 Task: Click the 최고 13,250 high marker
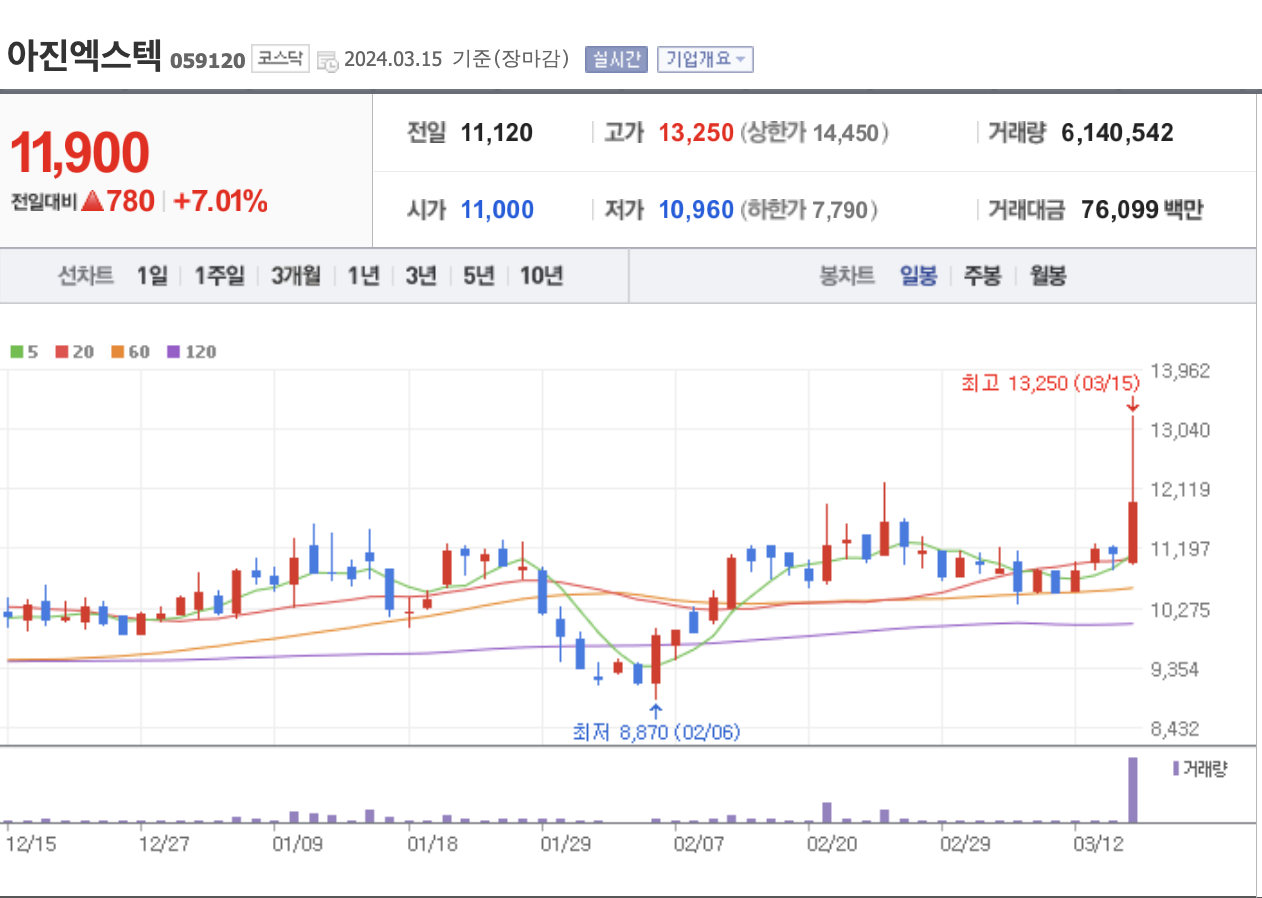(x=1050, y=383)
